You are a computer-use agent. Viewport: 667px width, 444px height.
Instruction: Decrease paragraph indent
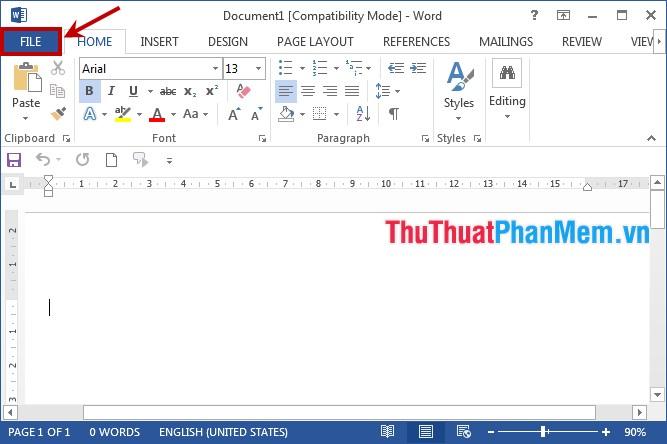click(396, 68)
